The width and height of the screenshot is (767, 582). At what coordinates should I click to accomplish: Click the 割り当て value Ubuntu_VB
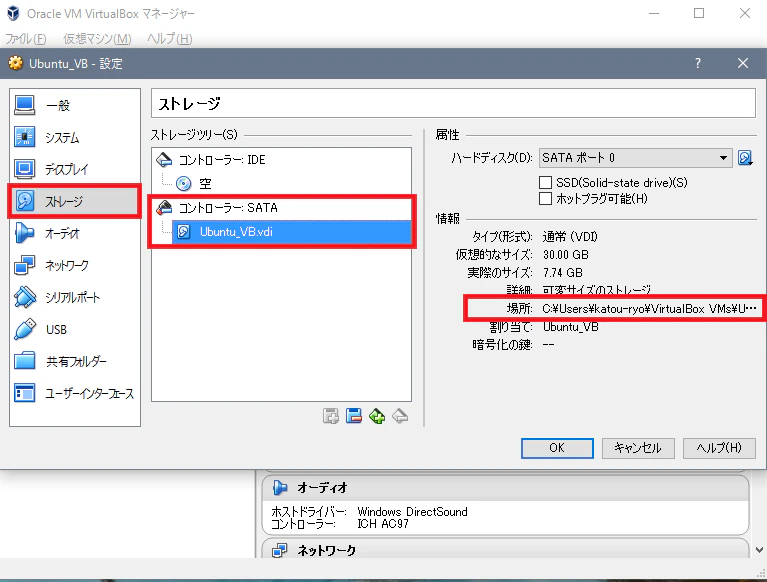pos(571,327)
